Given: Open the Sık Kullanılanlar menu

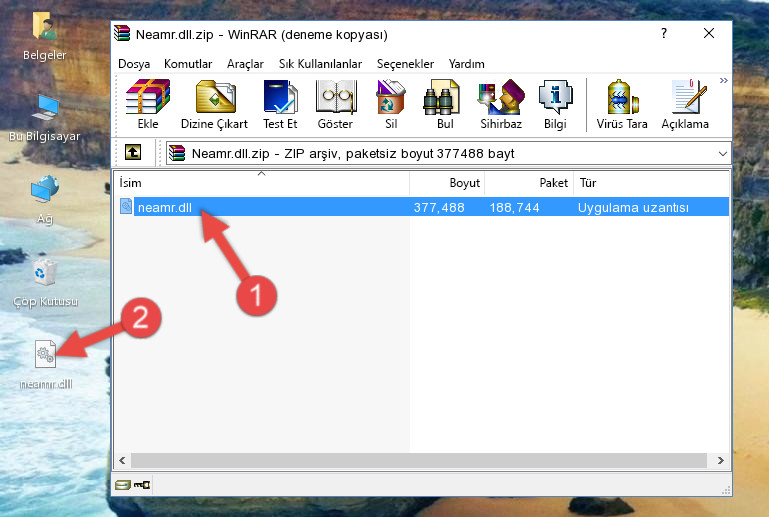Looking at the screenshot, I should (x=320, y=64).
